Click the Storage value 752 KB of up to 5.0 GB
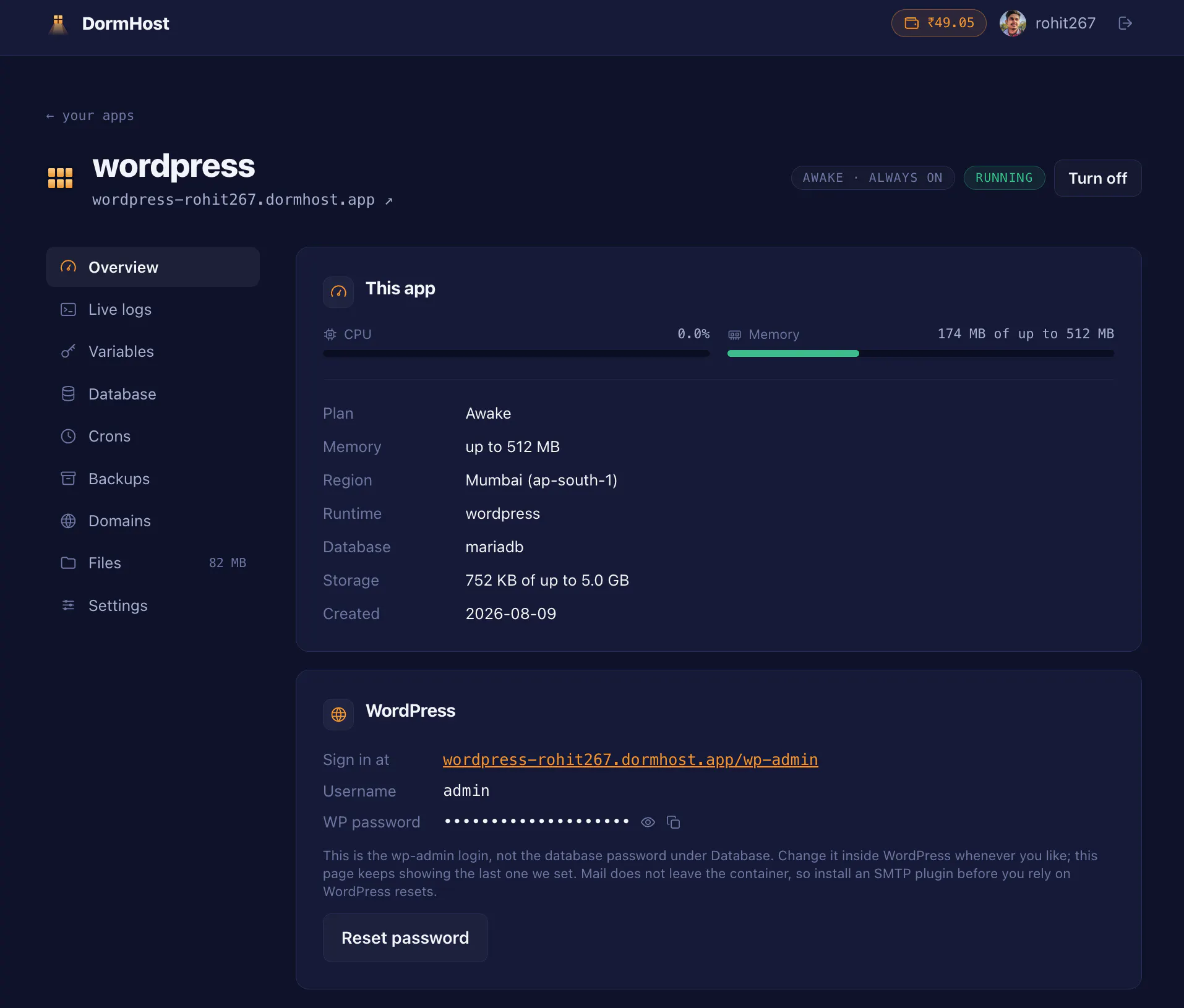 (547, 580)
